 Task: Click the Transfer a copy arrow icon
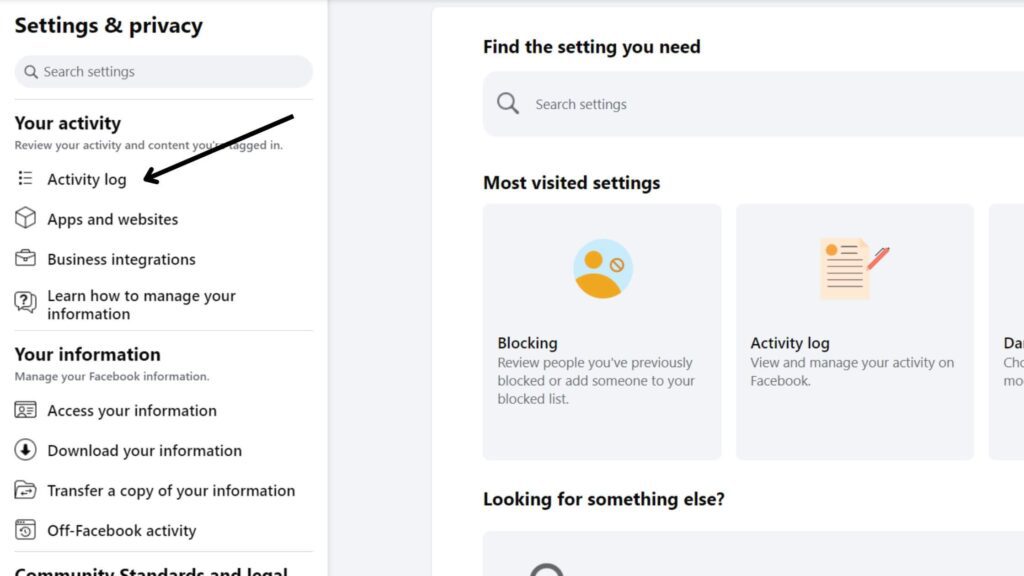click(24, 490)
